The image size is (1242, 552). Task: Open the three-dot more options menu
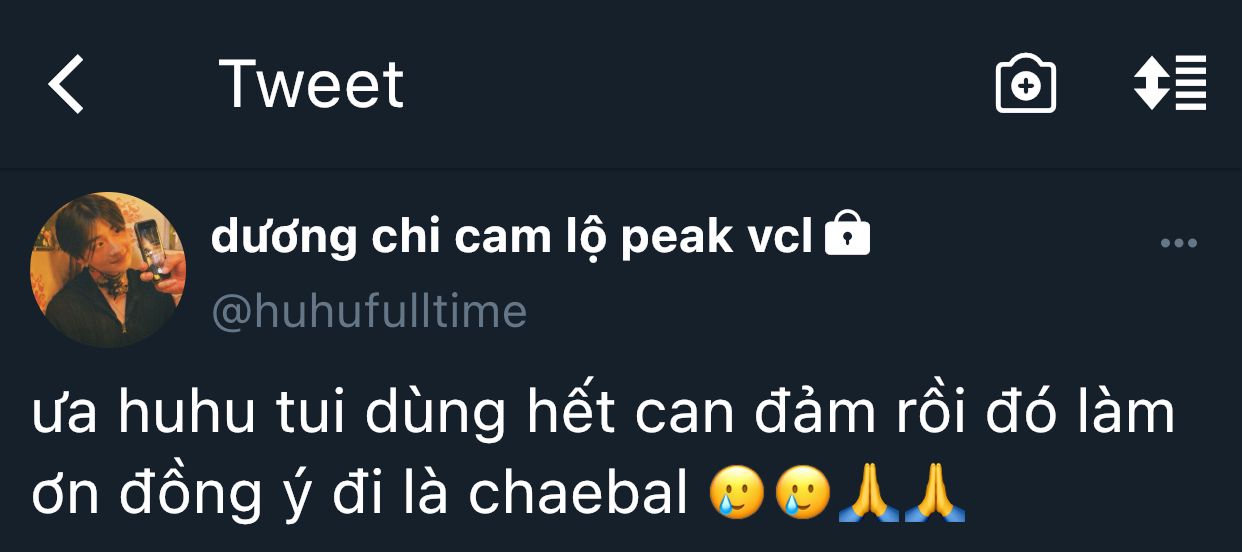click(1178, 243)
